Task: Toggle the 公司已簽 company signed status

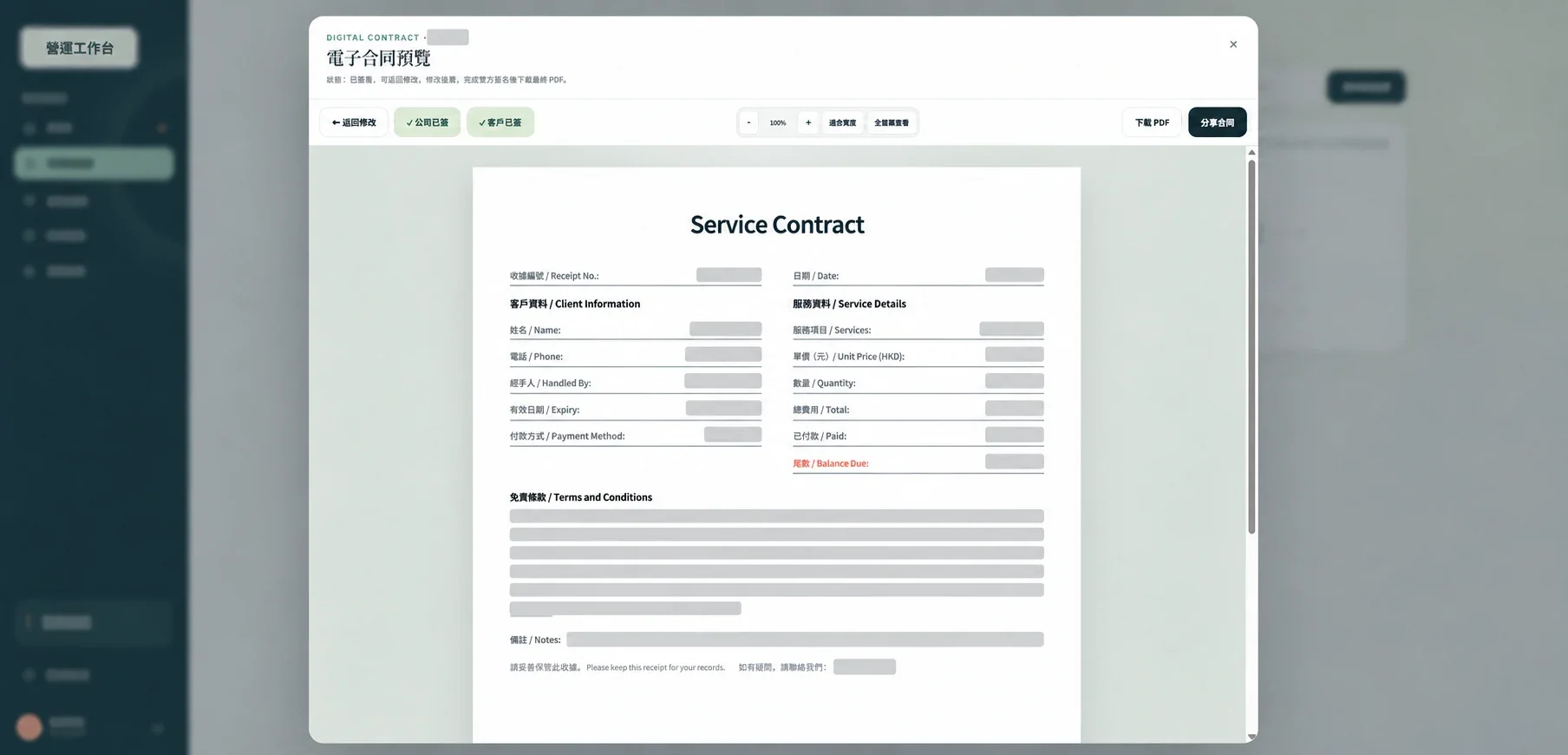Action: pos(427,122)
